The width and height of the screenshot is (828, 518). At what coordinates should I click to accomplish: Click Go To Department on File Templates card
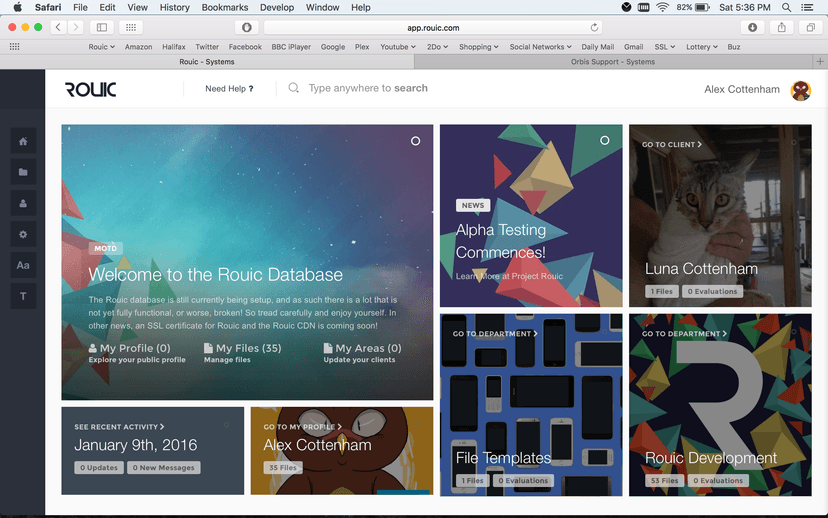point(495,334)
